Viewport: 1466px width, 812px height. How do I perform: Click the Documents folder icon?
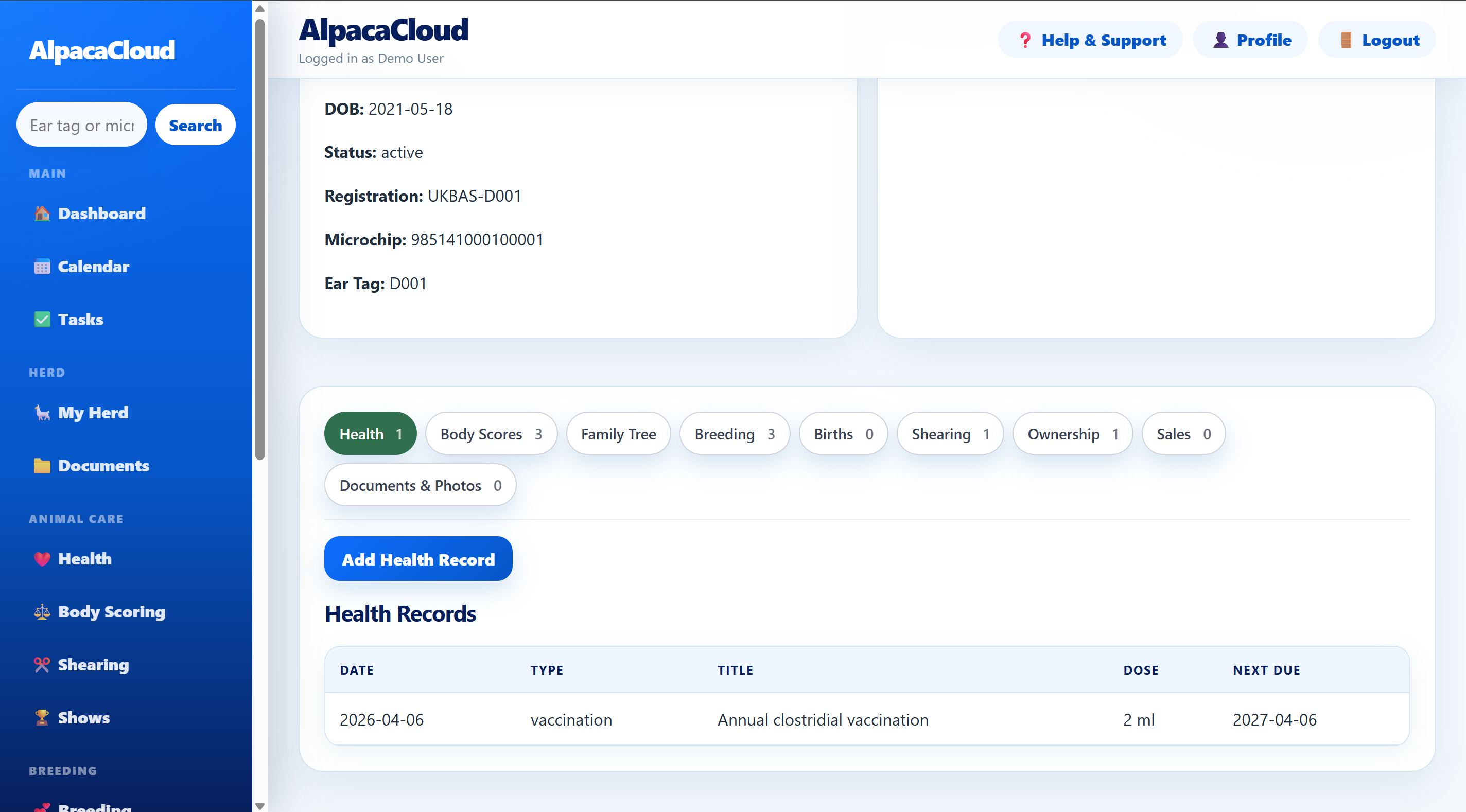tap(42, 466)
